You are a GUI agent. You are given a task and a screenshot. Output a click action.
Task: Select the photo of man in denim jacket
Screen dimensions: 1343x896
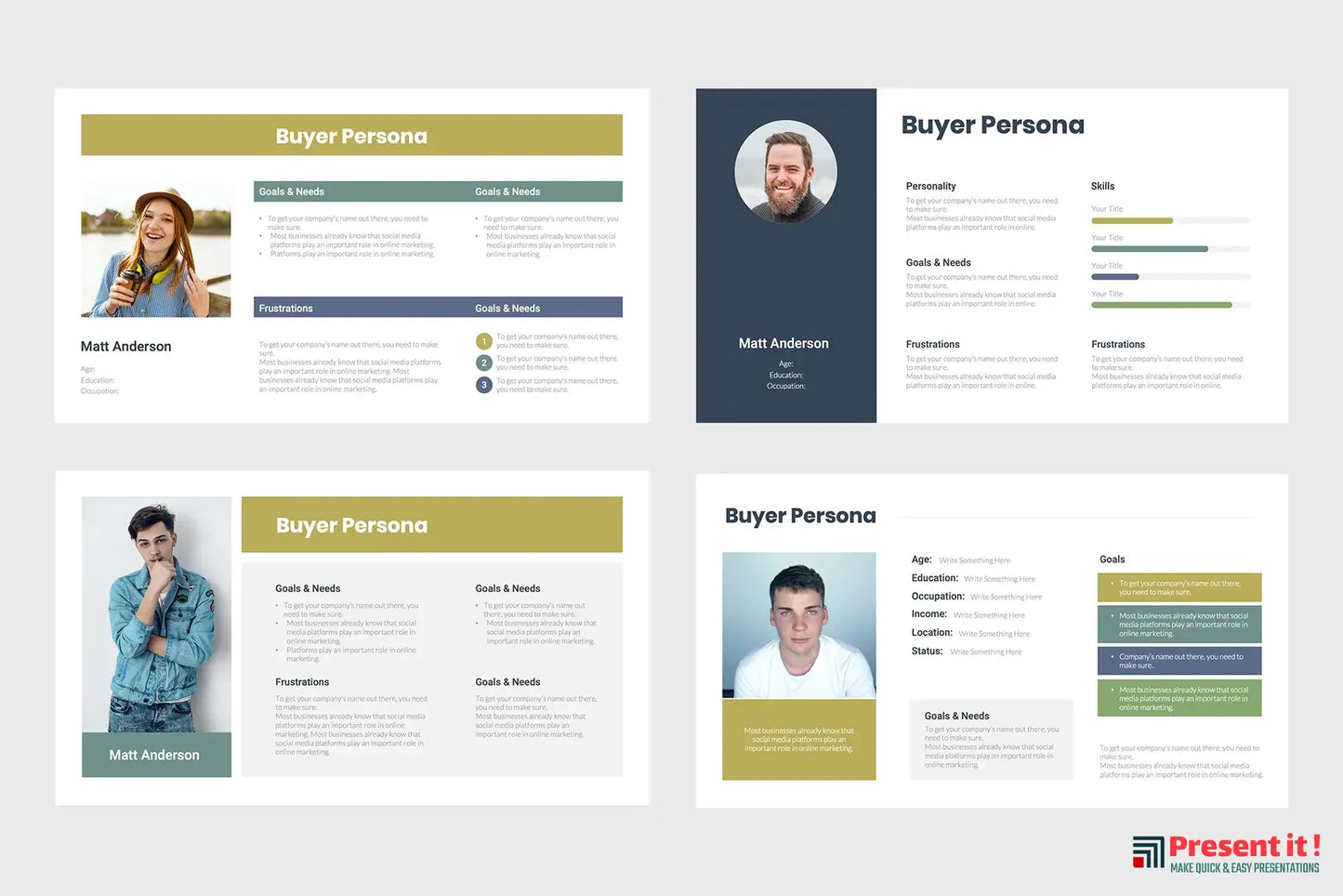pyautogui.click(x=156, y=614)
